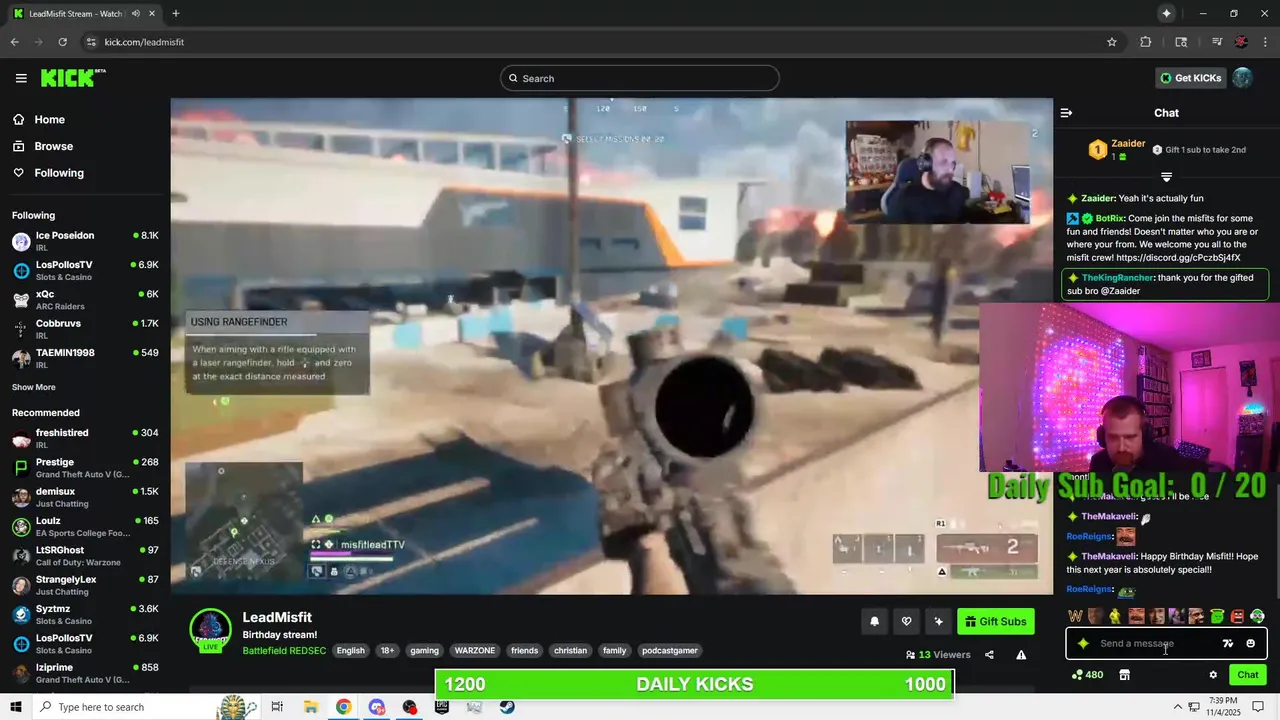Click the 13 Viewers count
1280x720 pixels.
pyautogui.click(x=938, y=655)
